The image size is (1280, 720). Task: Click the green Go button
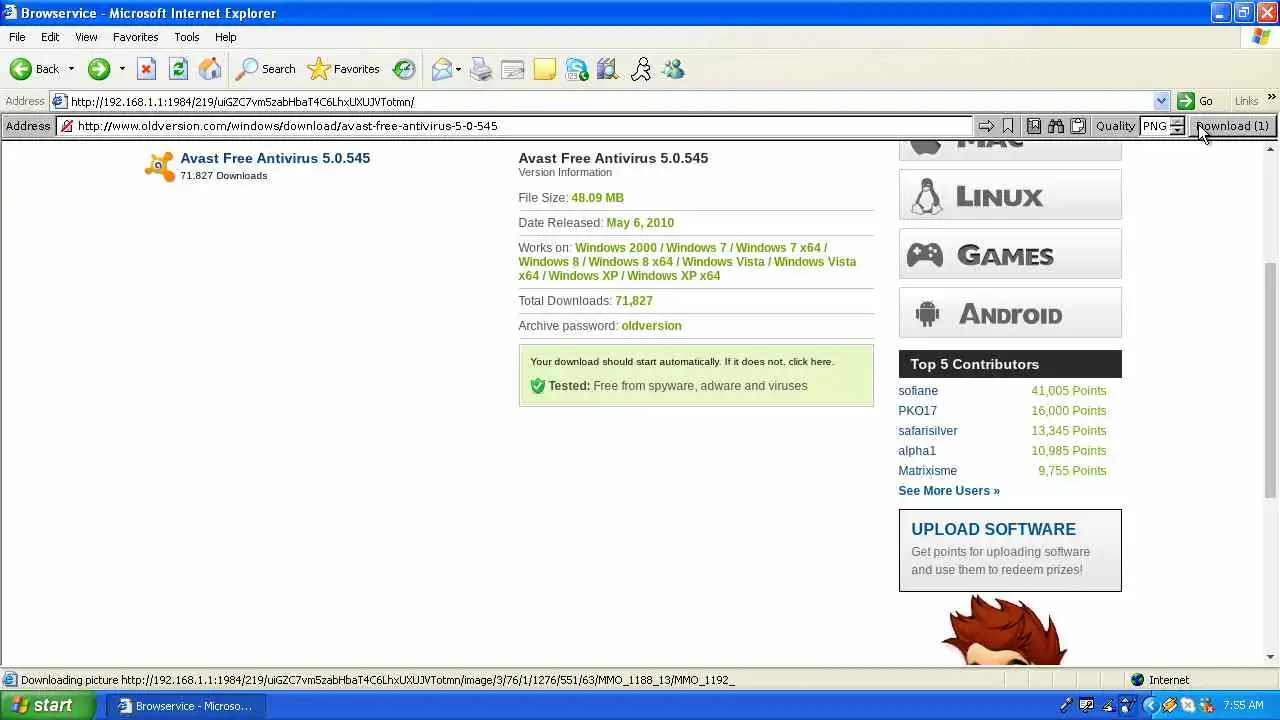pyautogui.click(x=1196, y=101)
